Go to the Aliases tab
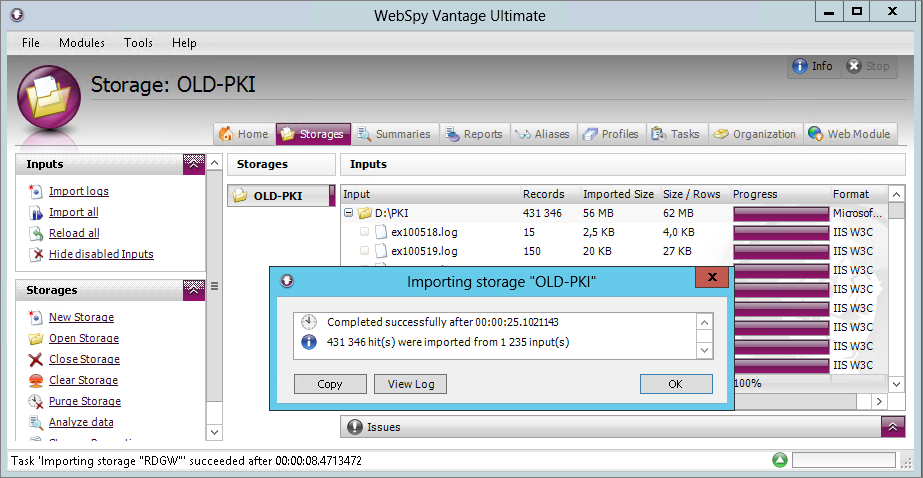923x478 pixels. tap(543, 134)
